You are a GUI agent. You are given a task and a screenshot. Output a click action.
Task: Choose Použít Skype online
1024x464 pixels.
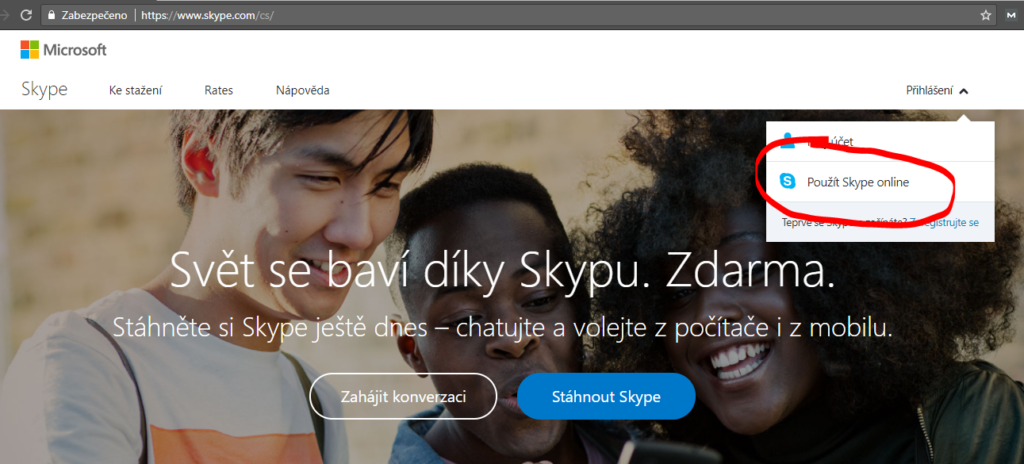880,182
